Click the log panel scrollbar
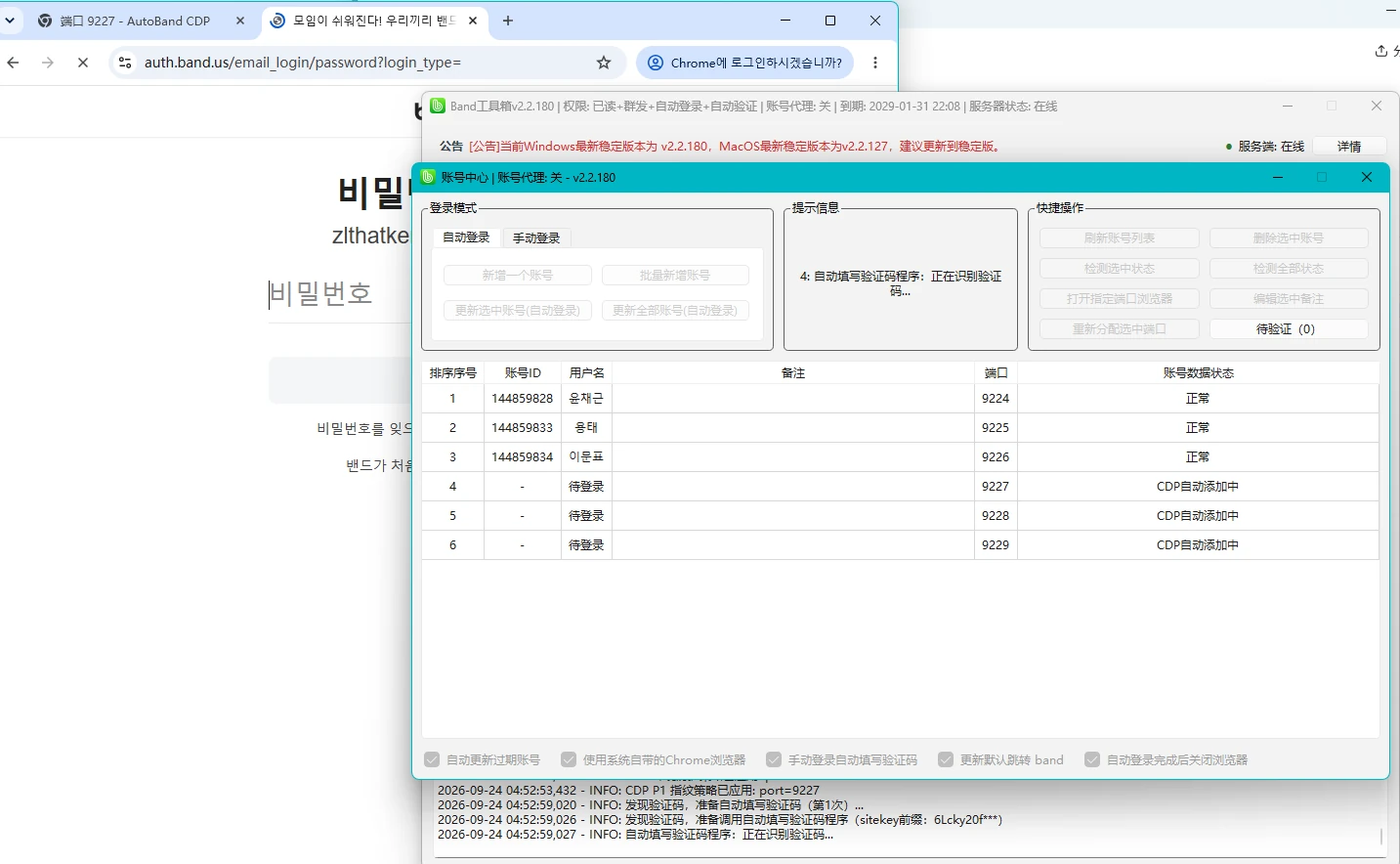The height and width of the screenshot is (864, 1400). [x=1380, y=836]
